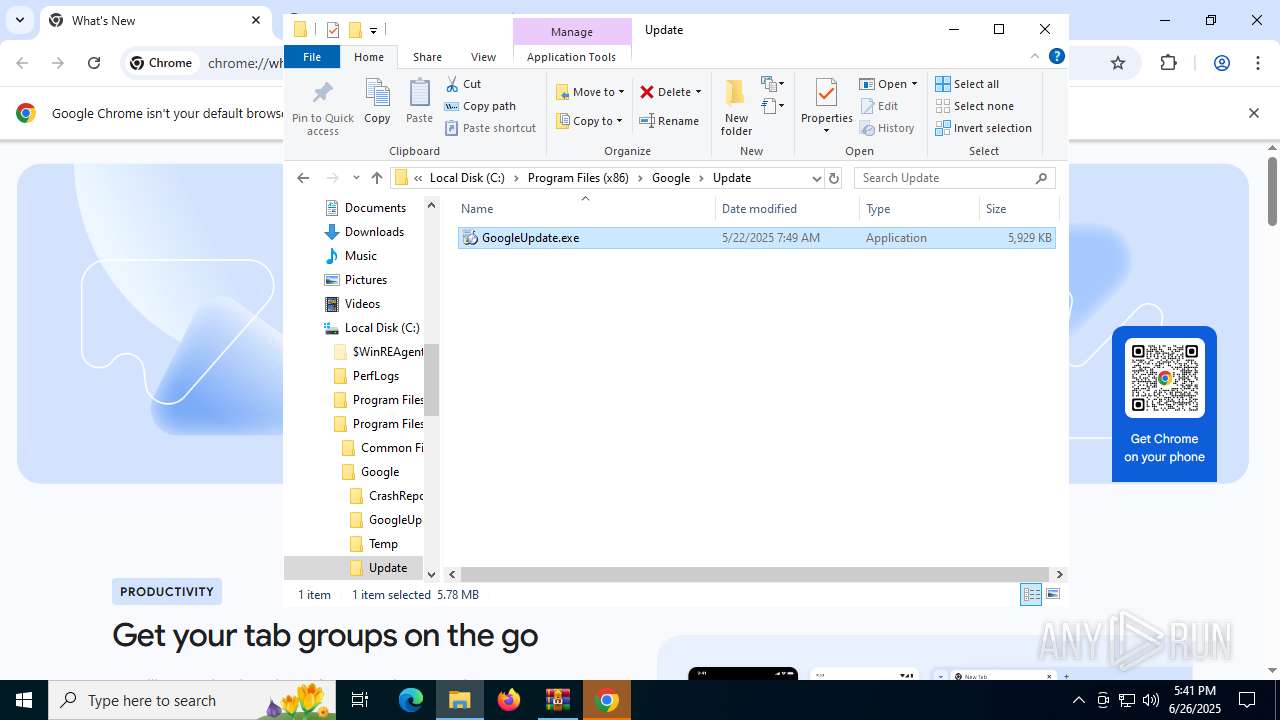Switch to the Details view toggle in the status bar

(x=1031, y=595)
